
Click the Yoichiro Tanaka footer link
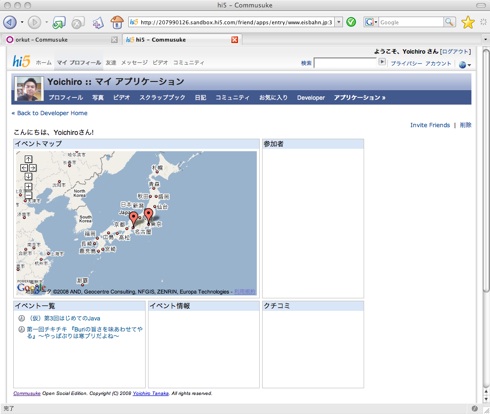[x=151, y=393]
